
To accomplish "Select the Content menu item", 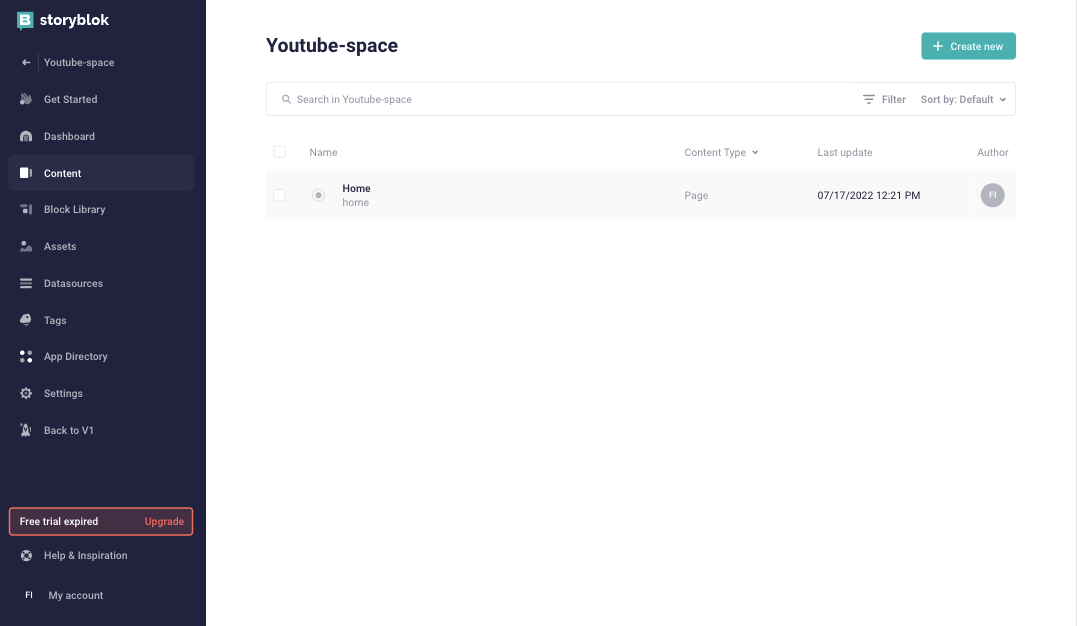I will click(x=101, y=173).
